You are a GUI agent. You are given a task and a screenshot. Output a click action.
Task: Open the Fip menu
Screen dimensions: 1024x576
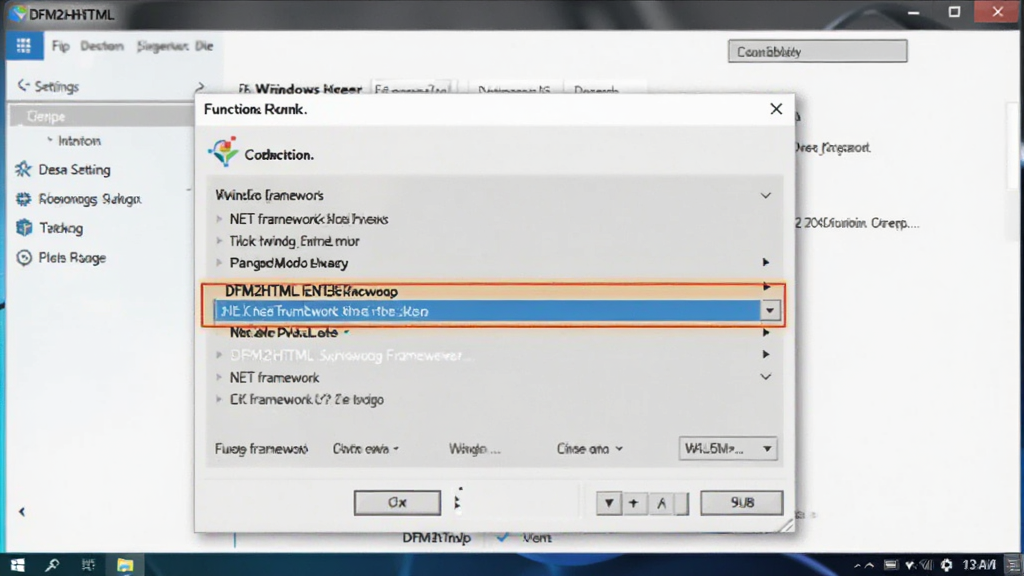coord(61,46)
